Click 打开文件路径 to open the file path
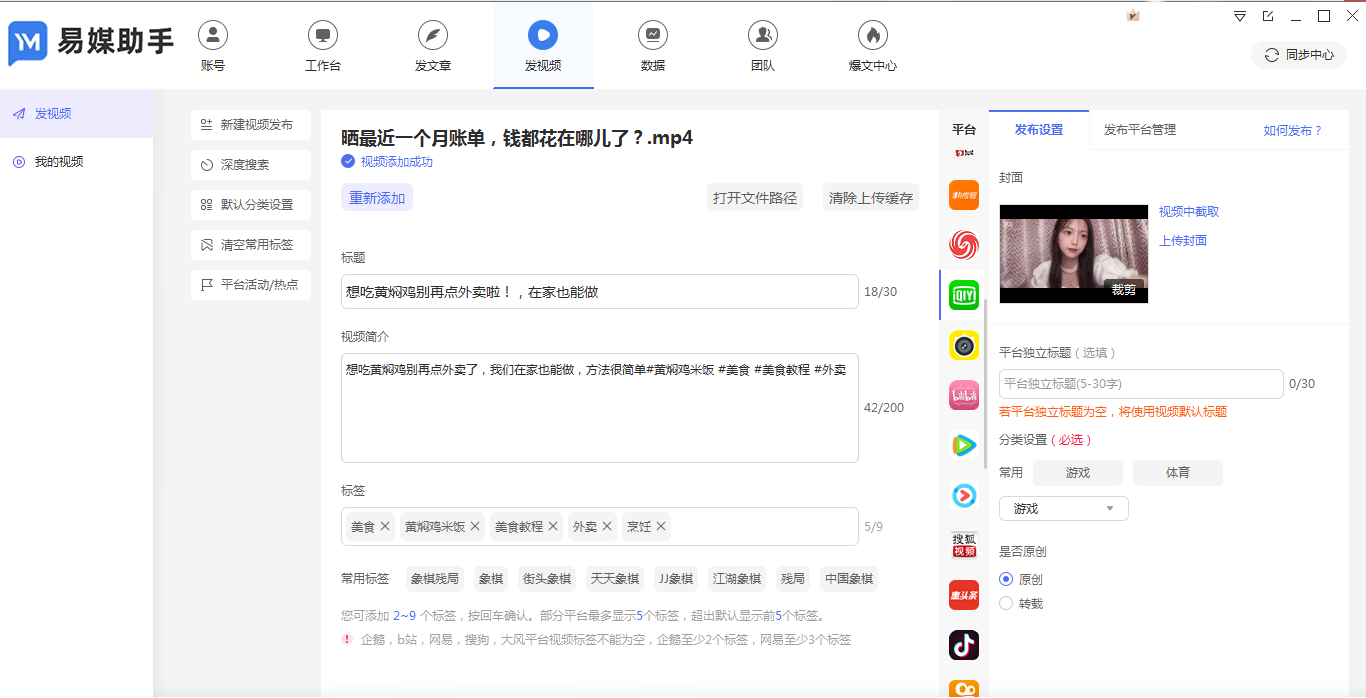The width and height of the screenshot is (1366, 698). (x=755, y=198)
